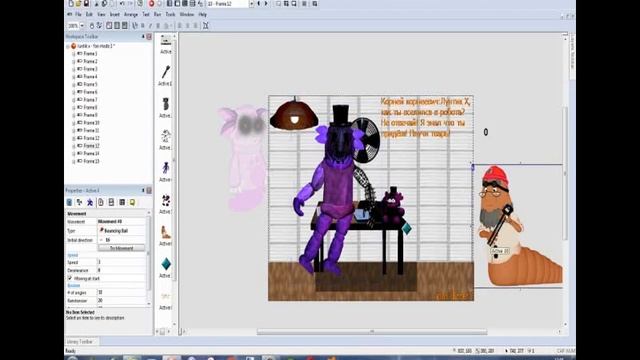The image size is (640, 360).
Task: Select the orange Russian dialogue text object
Action: coord(426,118)
